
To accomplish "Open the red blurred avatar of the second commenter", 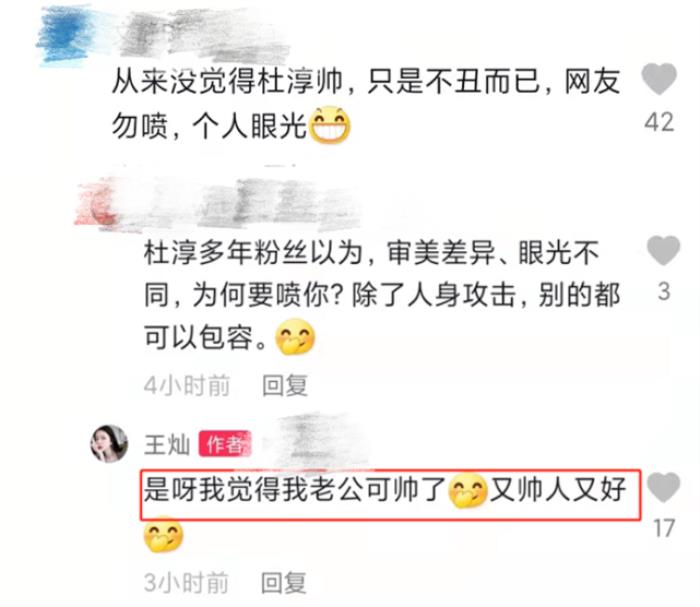I will (x=97, y=204).
